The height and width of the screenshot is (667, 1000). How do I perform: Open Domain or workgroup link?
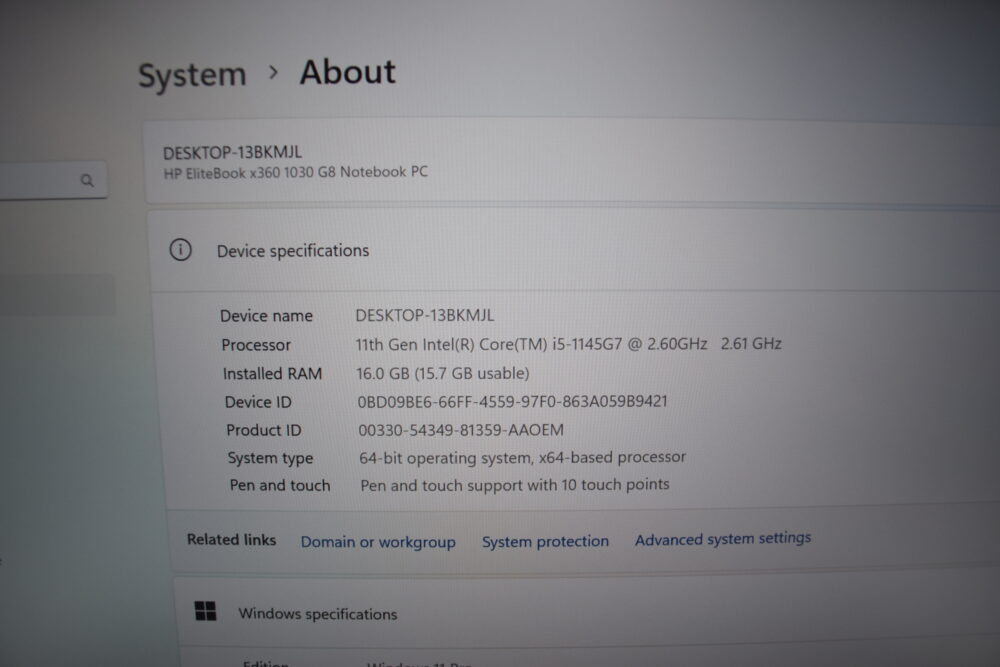pos(378,542)
